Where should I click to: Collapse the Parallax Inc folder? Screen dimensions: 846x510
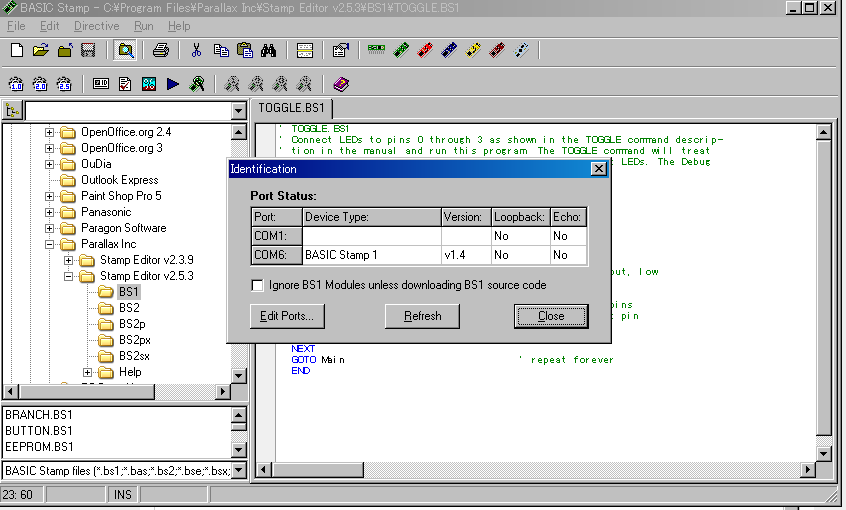click(49, 244)
